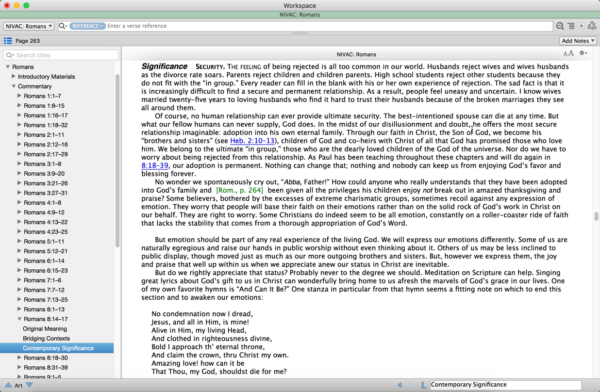
Task: Open the NIVAC: Romans module dropdown
Action: click(x=29, y=26)
